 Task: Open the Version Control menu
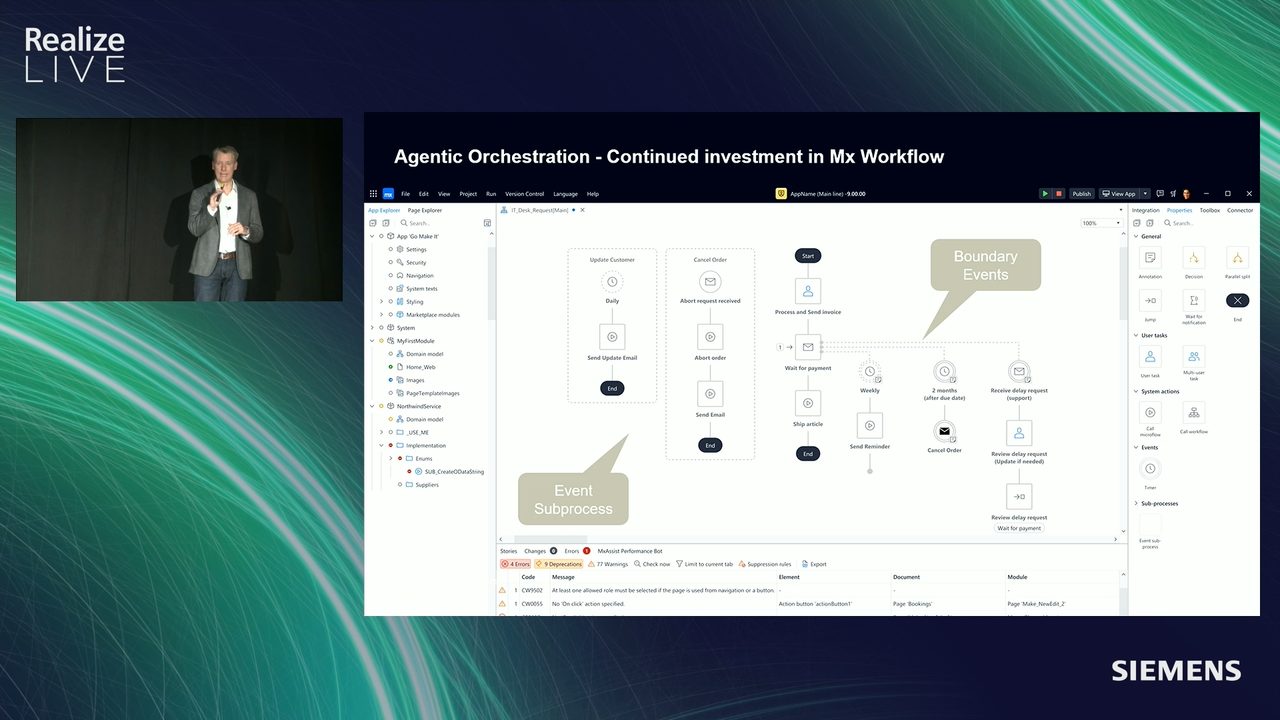pyautogui.click(x=525, y=194)
